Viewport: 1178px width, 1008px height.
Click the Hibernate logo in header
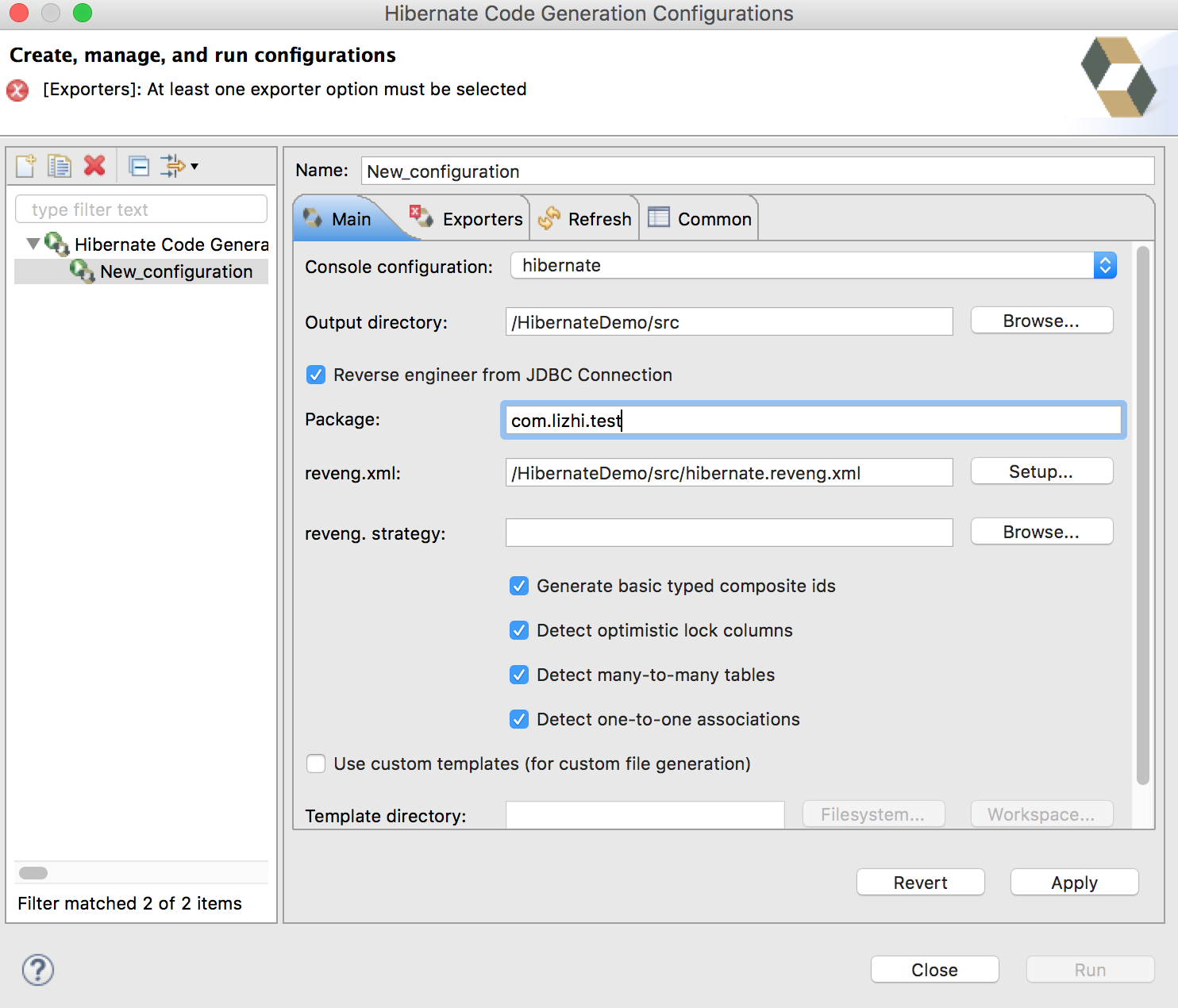[x=1118, y=77]
